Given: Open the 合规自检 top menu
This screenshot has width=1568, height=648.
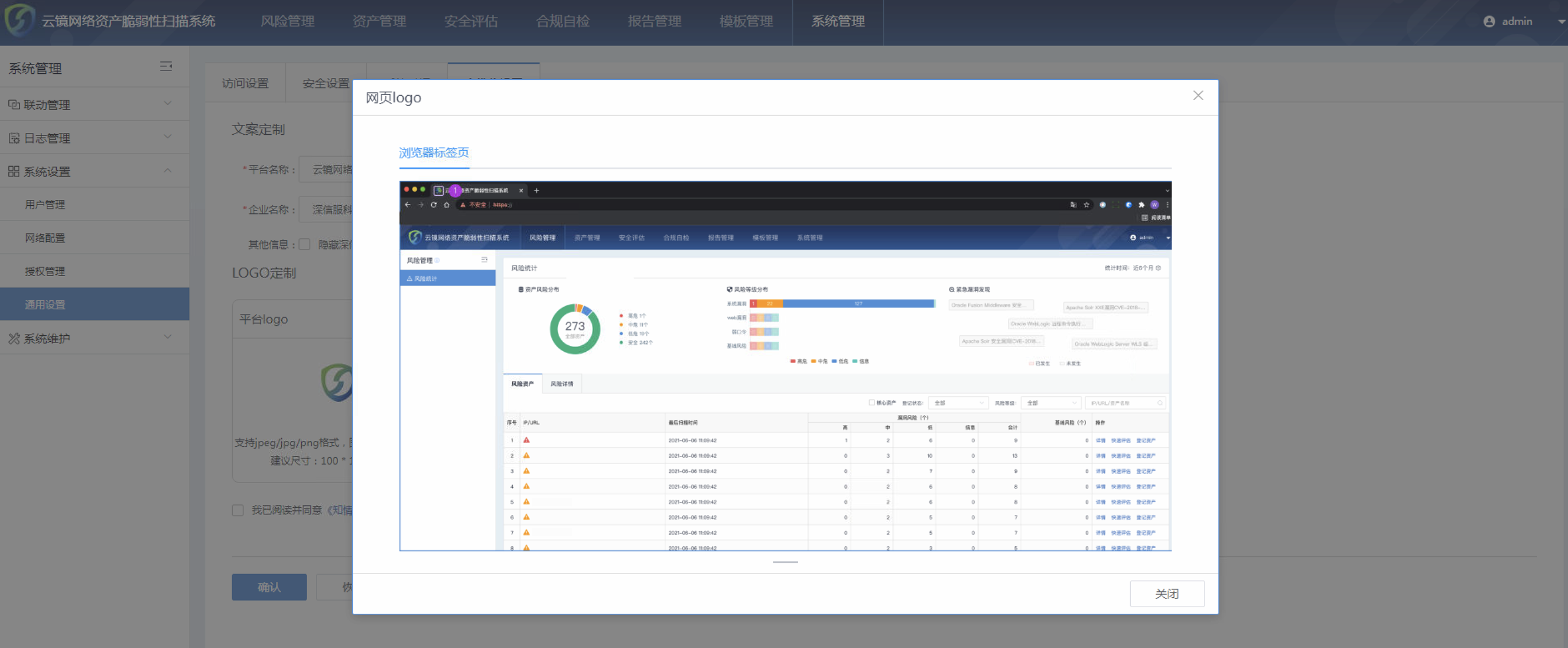Looking at the screenshot, I should [x=562, y=21].
